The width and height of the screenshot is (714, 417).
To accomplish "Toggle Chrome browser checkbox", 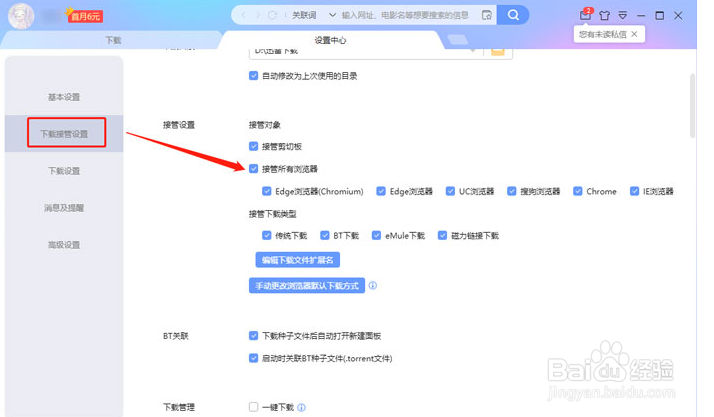I will click(x=578, y=191).
